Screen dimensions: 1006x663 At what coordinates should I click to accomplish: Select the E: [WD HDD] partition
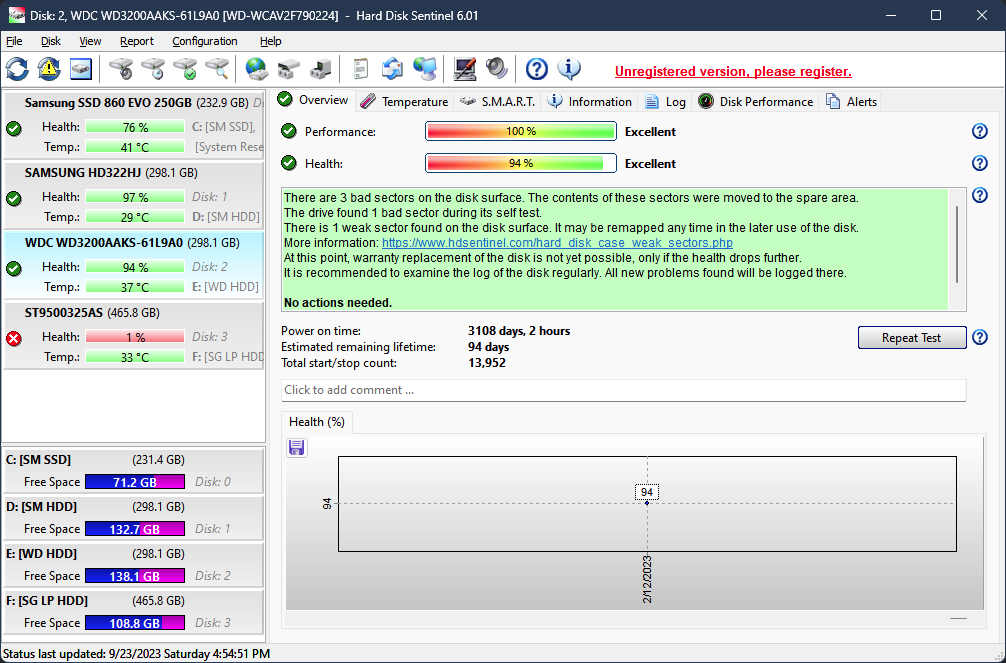click(x=133, y=565)
